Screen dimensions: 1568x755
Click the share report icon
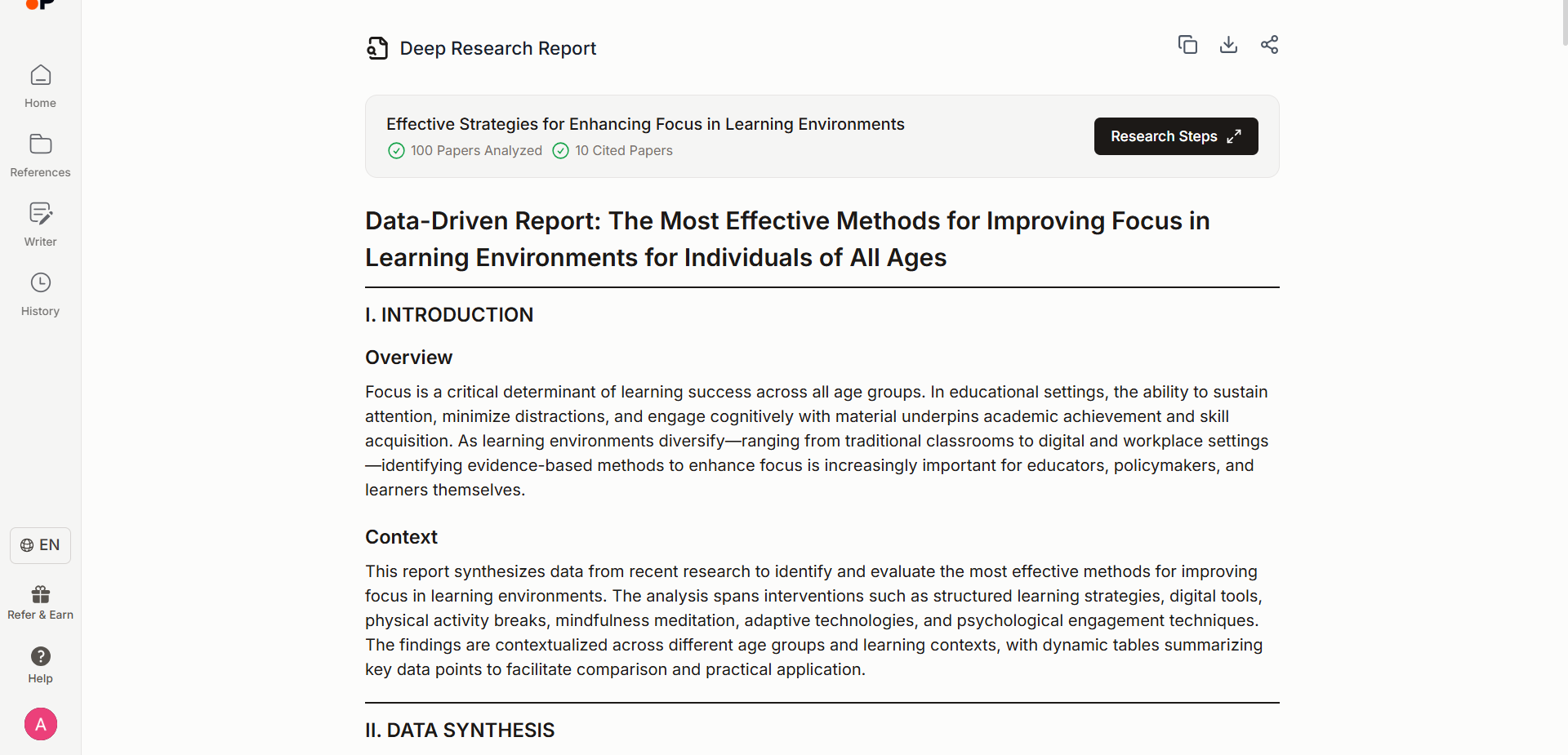pos(1269,45)
